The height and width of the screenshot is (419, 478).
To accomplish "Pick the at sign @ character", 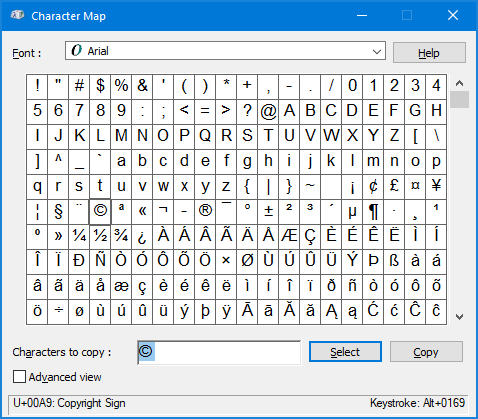I will pos(268,112).
